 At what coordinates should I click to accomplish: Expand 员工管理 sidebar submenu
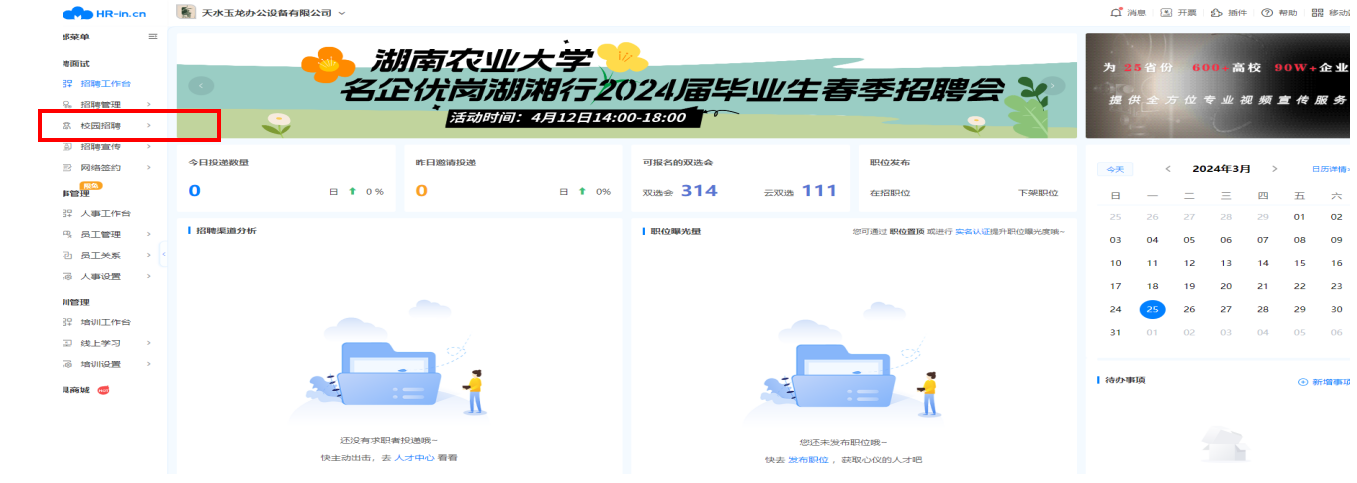point(149,235)
